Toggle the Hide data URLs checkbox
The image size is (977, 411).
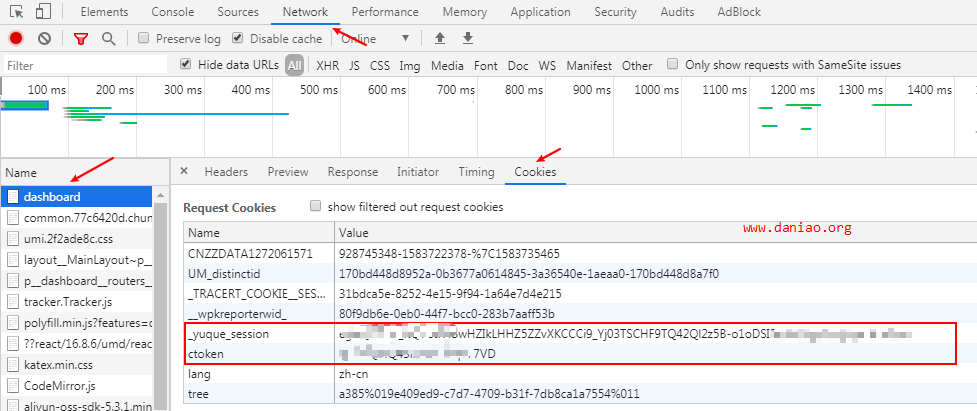pos(186,65)
